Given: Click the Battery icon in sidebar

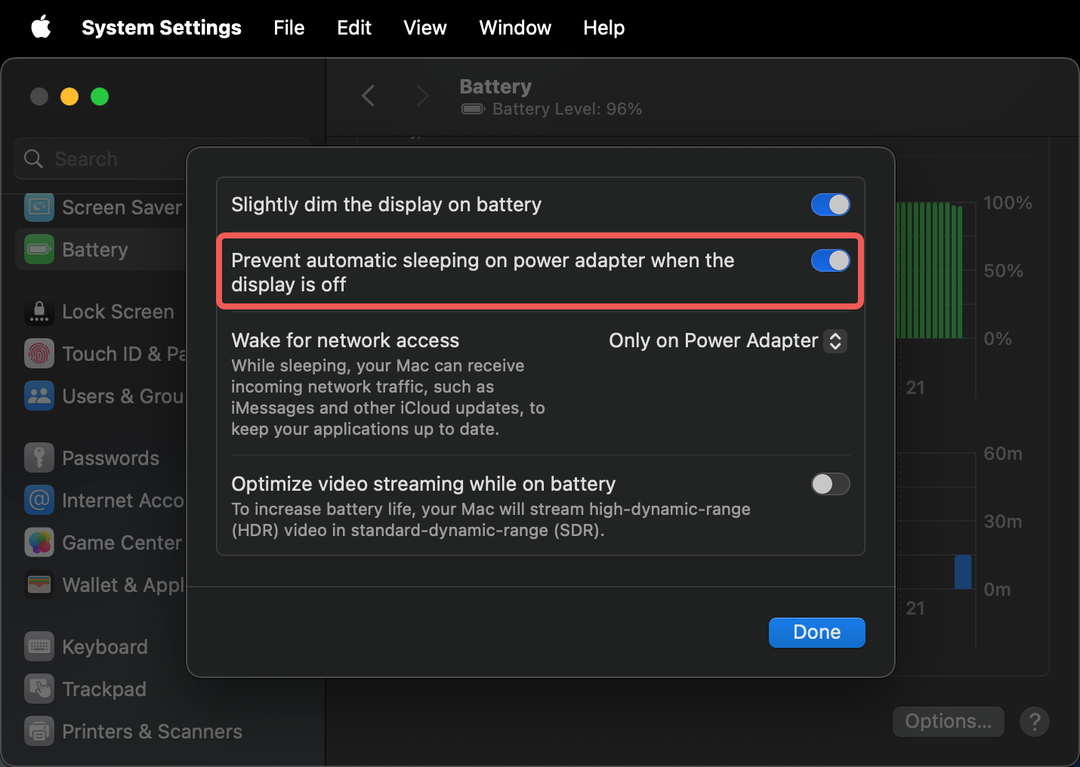Looking at the screenshot, I should (x=39, y=250).
